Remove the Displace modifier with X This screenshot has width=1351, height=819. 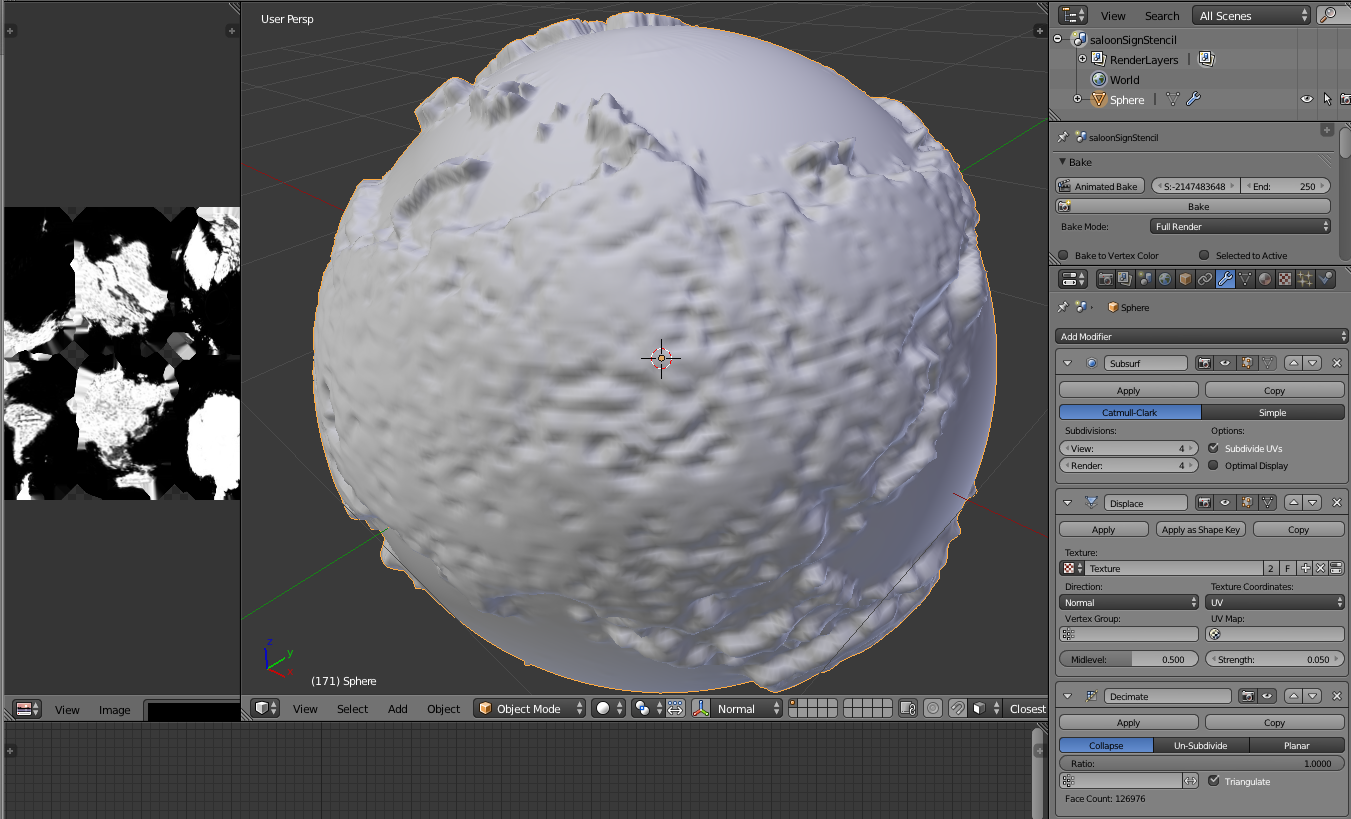[1336, 503]
